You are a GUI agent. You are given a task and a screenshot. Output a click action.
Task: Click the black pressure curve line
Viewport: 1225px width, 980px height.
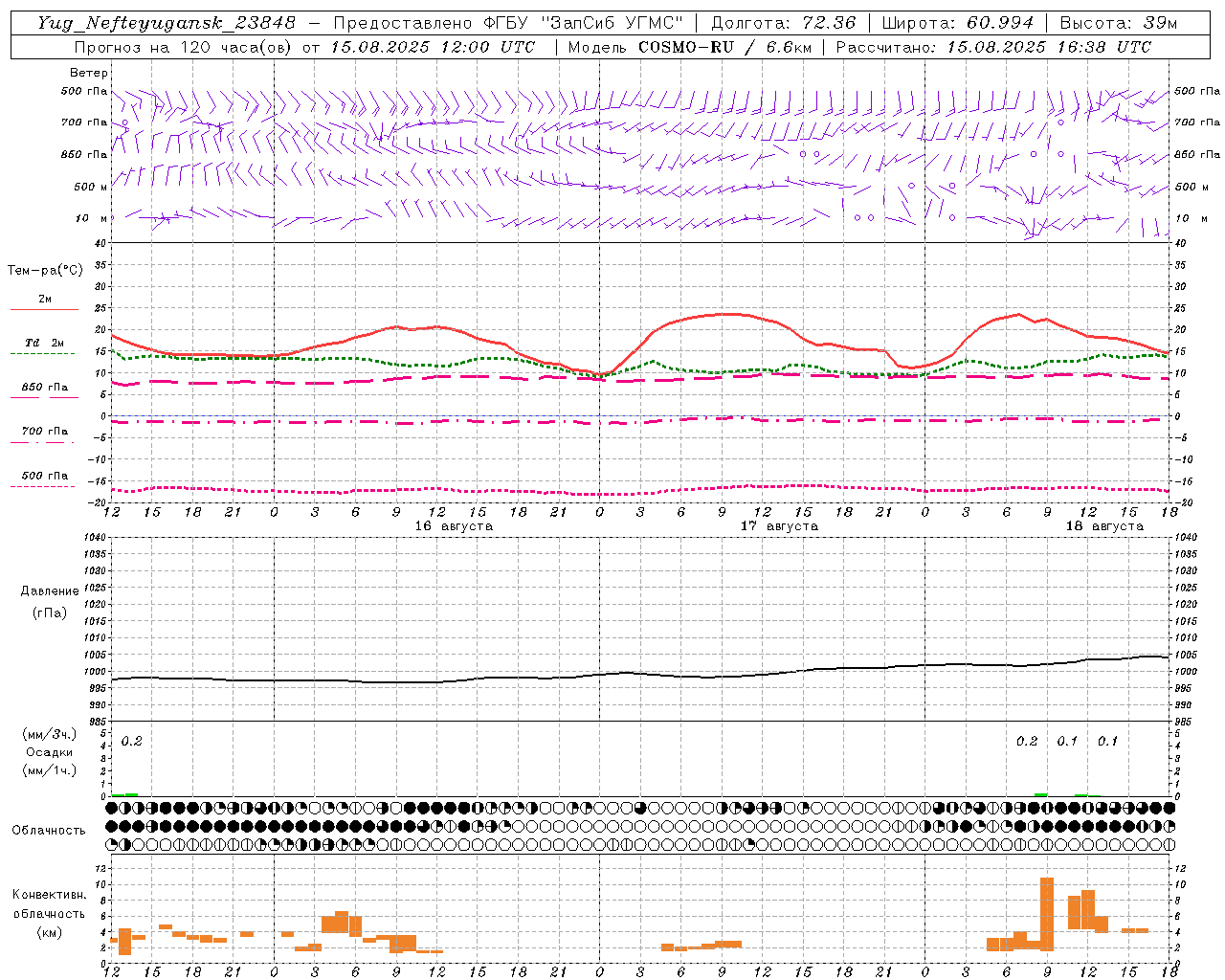639,673
